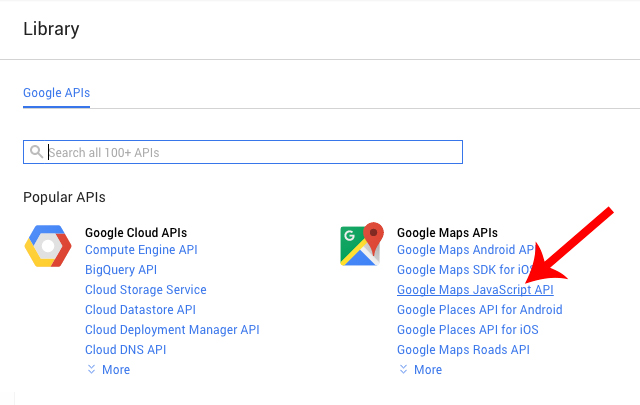Image resolution: width=640 pixels, height=405 pixels.
Task: Open BigQuery API link
Action: tap(121, 270)
